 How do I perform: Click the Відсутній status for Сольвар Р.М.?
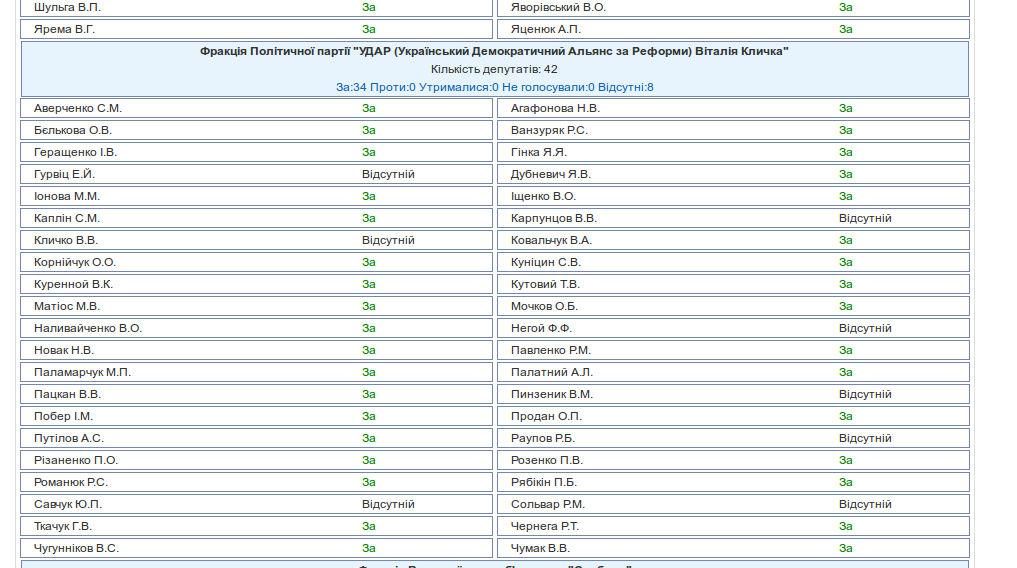[x=865, y=505]
